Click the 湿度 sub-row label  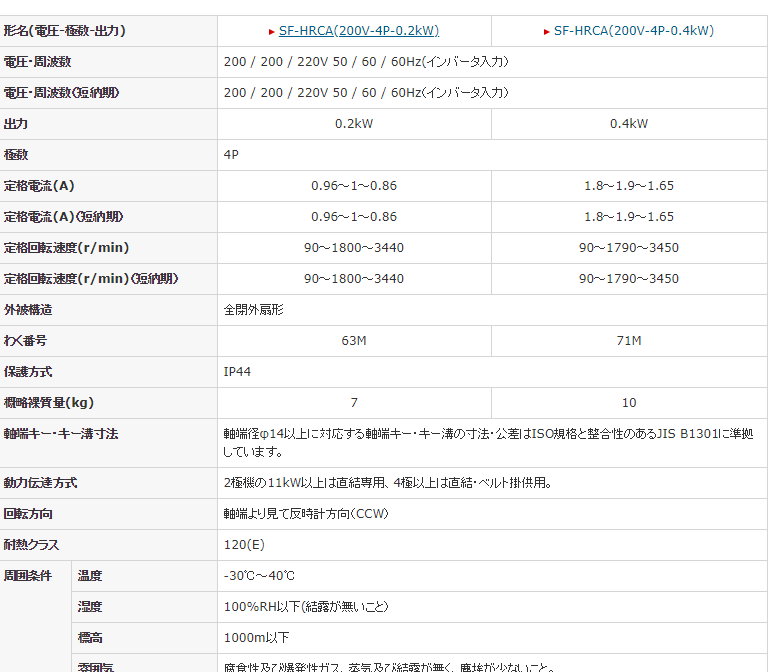pos(90,607)
